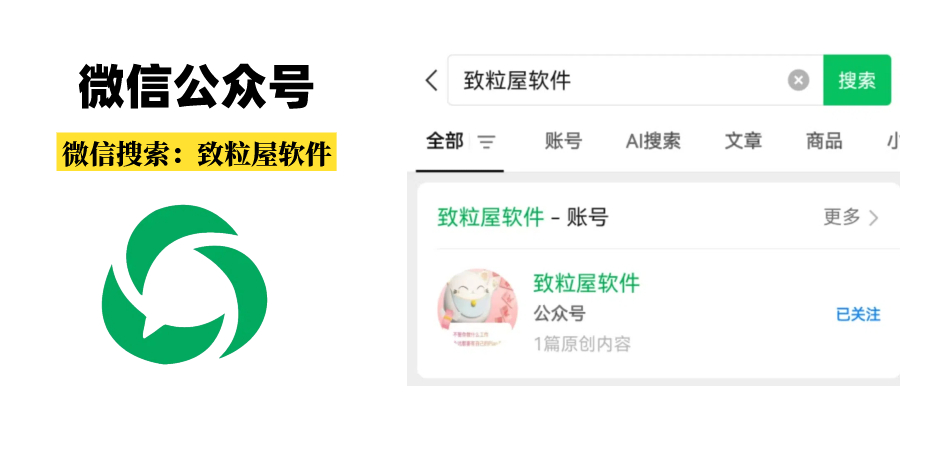The height and width of the screenshot is (450, 951).
Task: Open the 致粒屋软件 account name link
Action: [x=586, y=283]
